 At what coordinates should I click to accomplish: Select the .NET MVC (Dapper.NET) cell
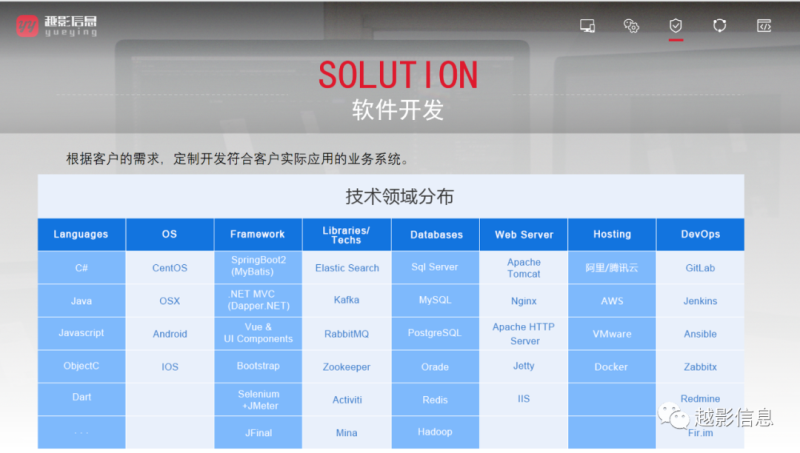click(258, 300)
